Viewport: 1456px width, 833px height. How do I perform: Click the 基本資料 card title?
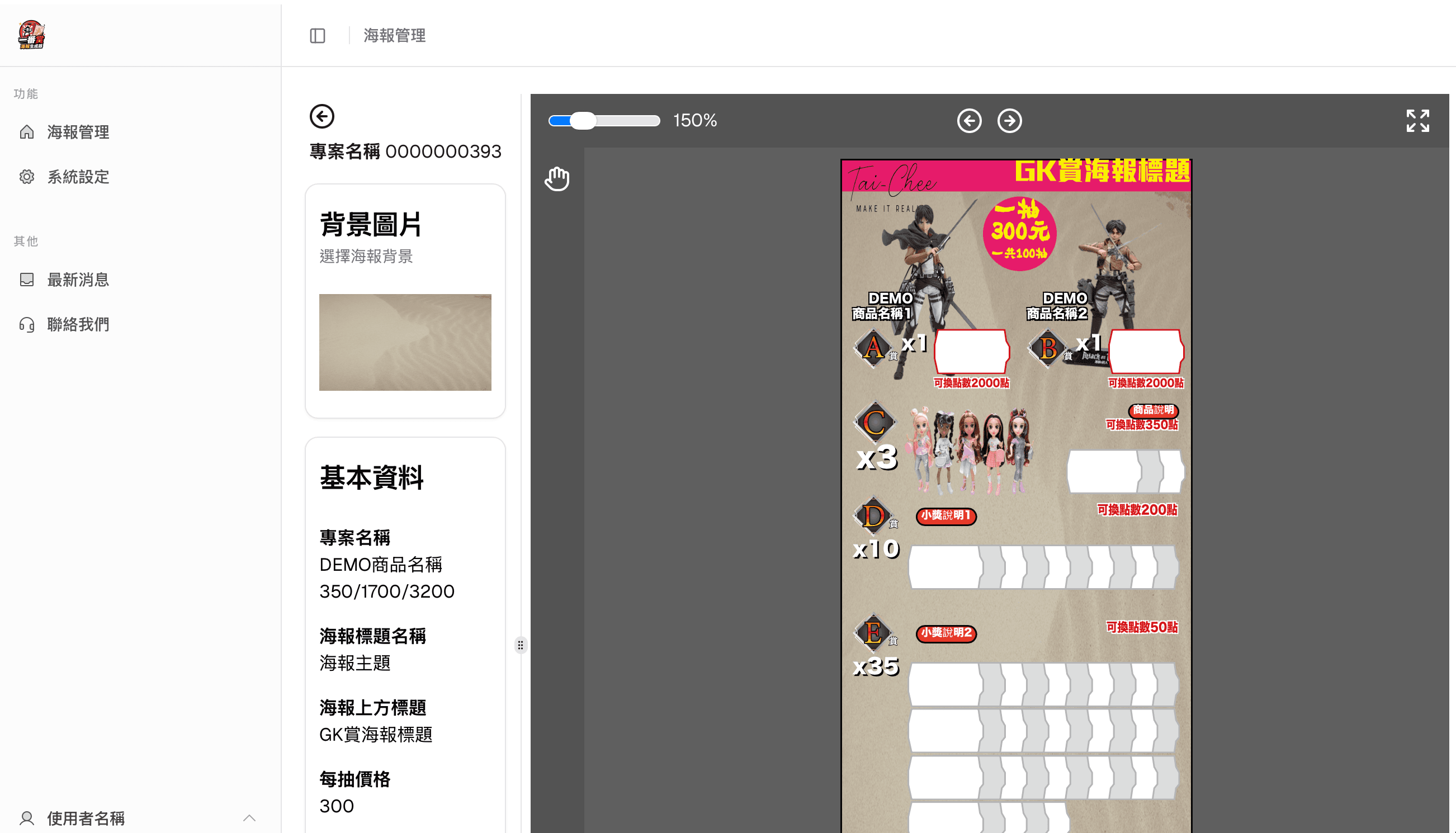pyautogui.click(x=371, y=477)
